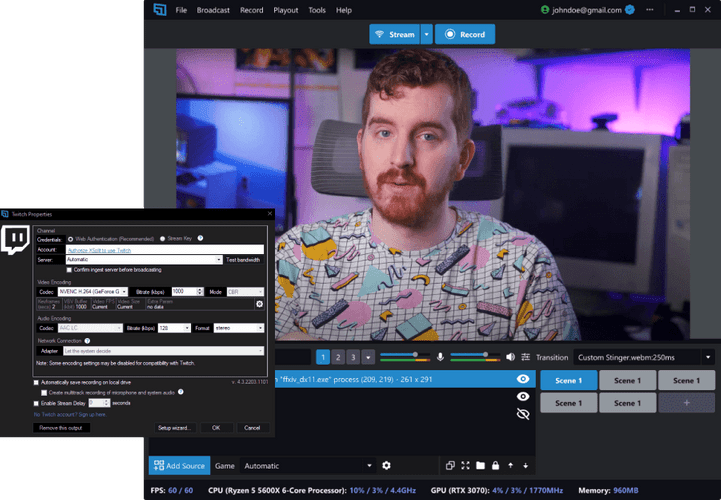Click the microphone icon in audio bar
721x500 pixels.
439,357
